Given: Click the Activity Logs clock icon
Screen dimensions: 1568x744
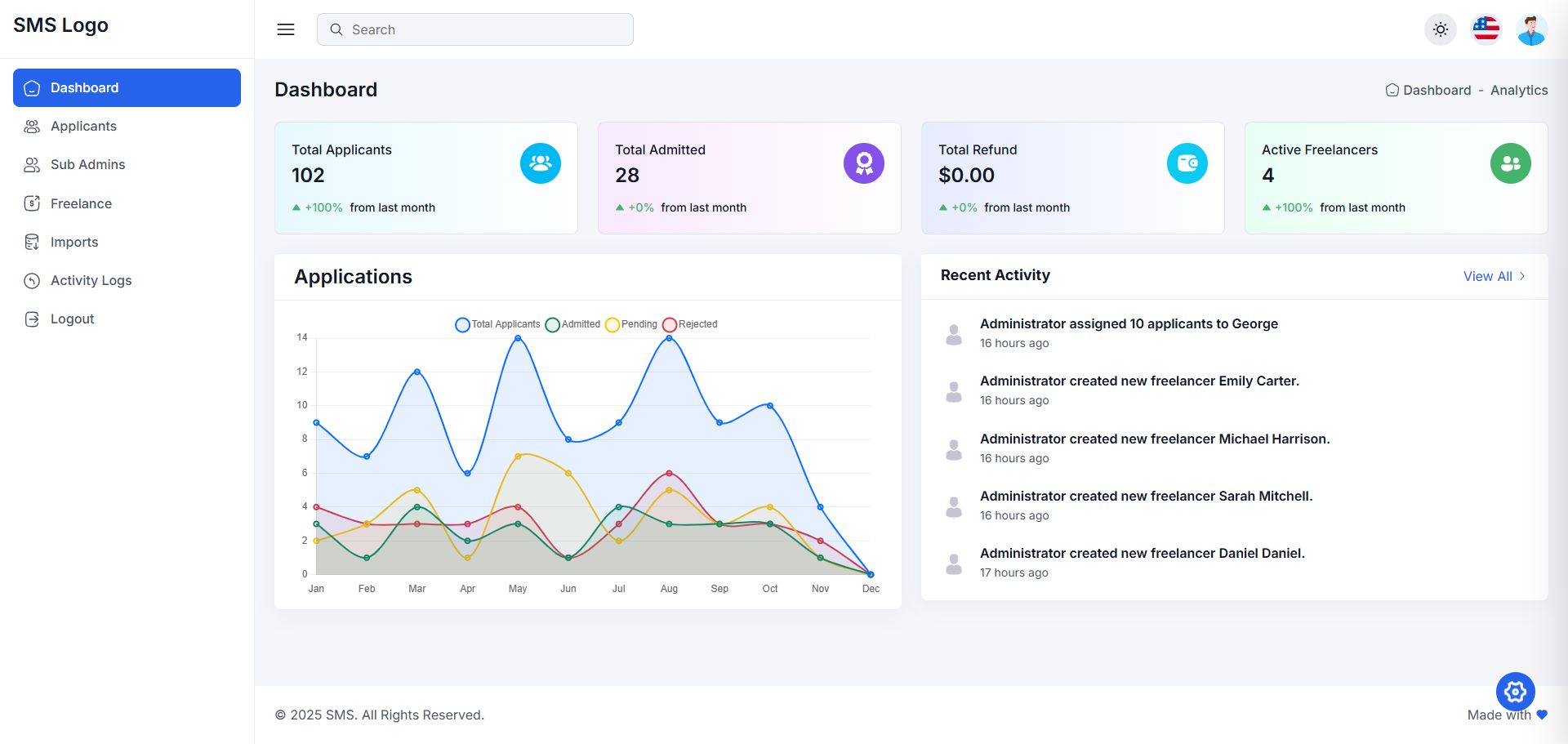Looking at the screenshot, I should [32, 281].
